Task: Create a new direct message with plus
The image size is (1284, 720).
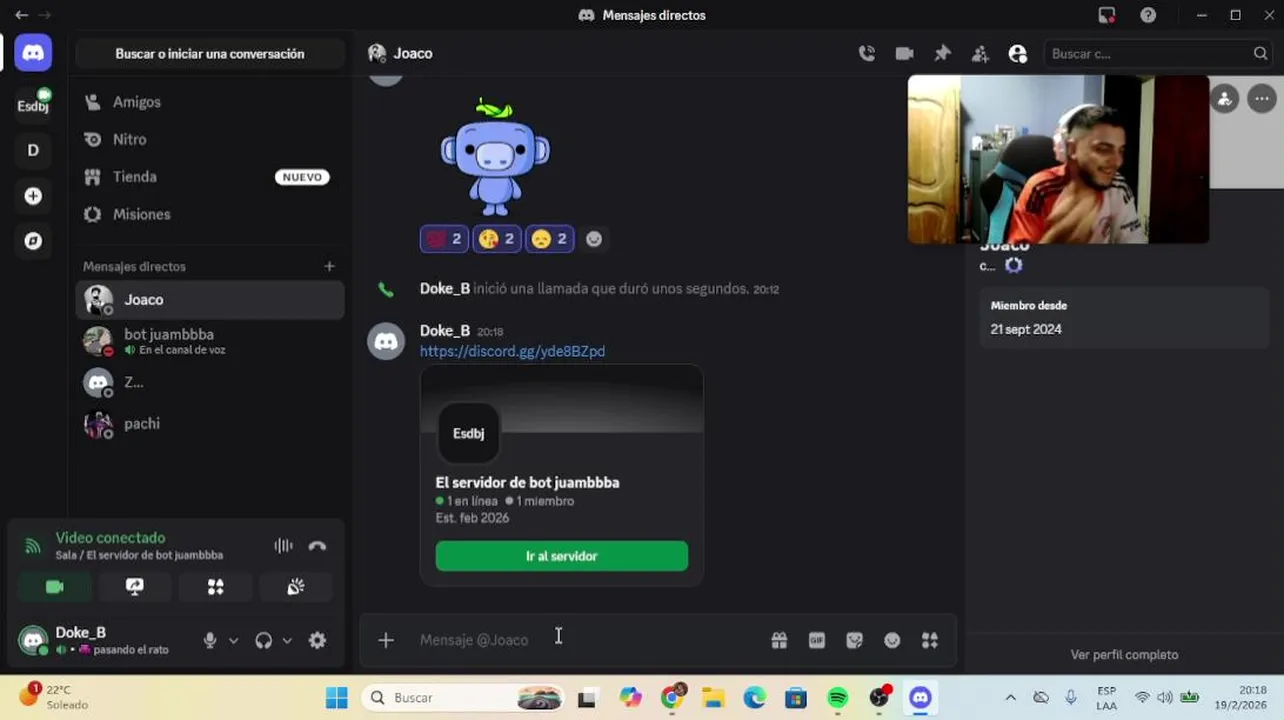Action: 329,266
